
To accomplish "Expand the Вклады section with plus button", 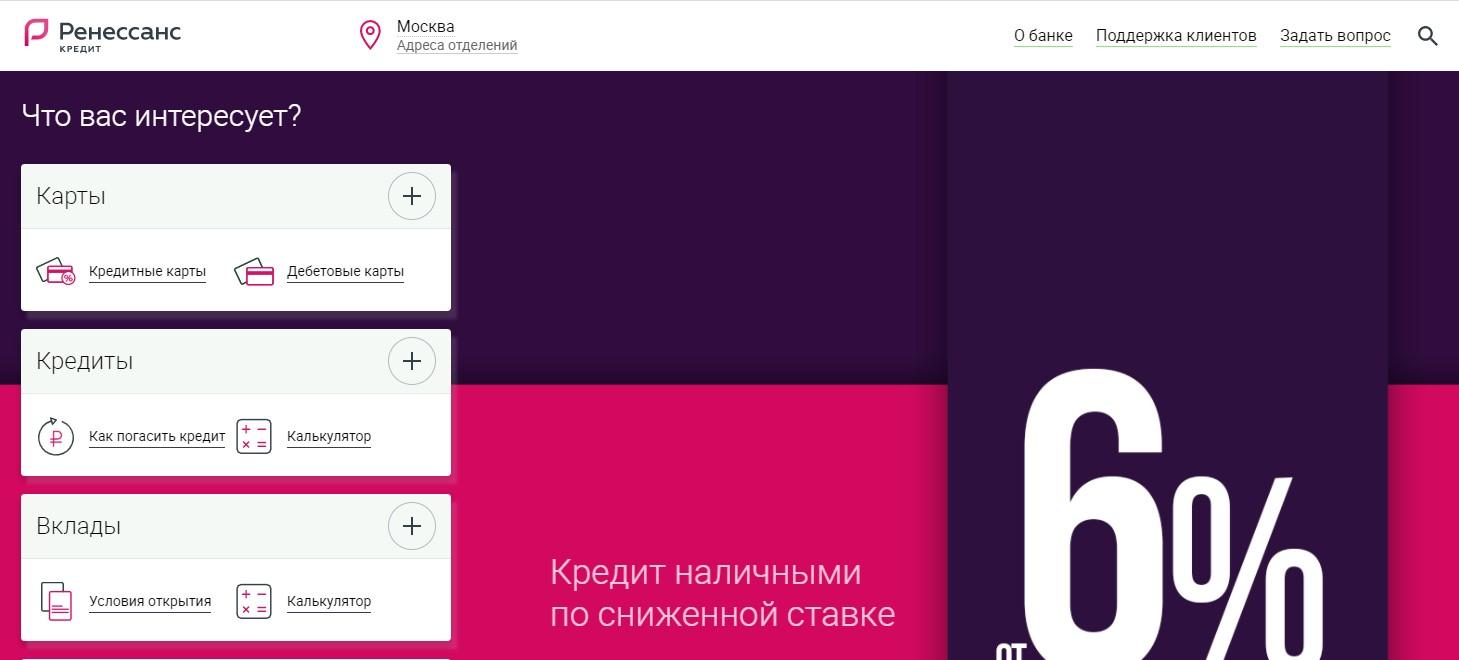I will (411, 525).
